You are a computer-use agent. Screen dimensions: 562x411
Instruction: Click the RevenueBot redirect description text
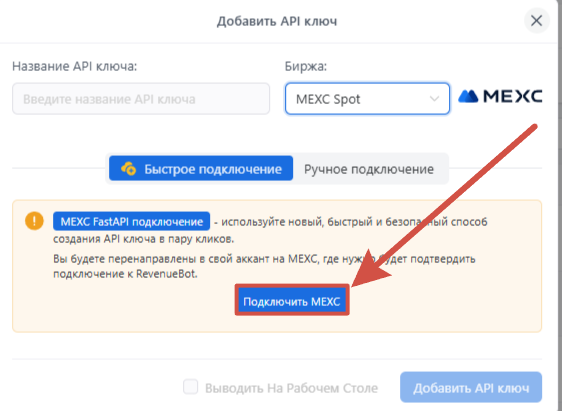coord(264,266)
